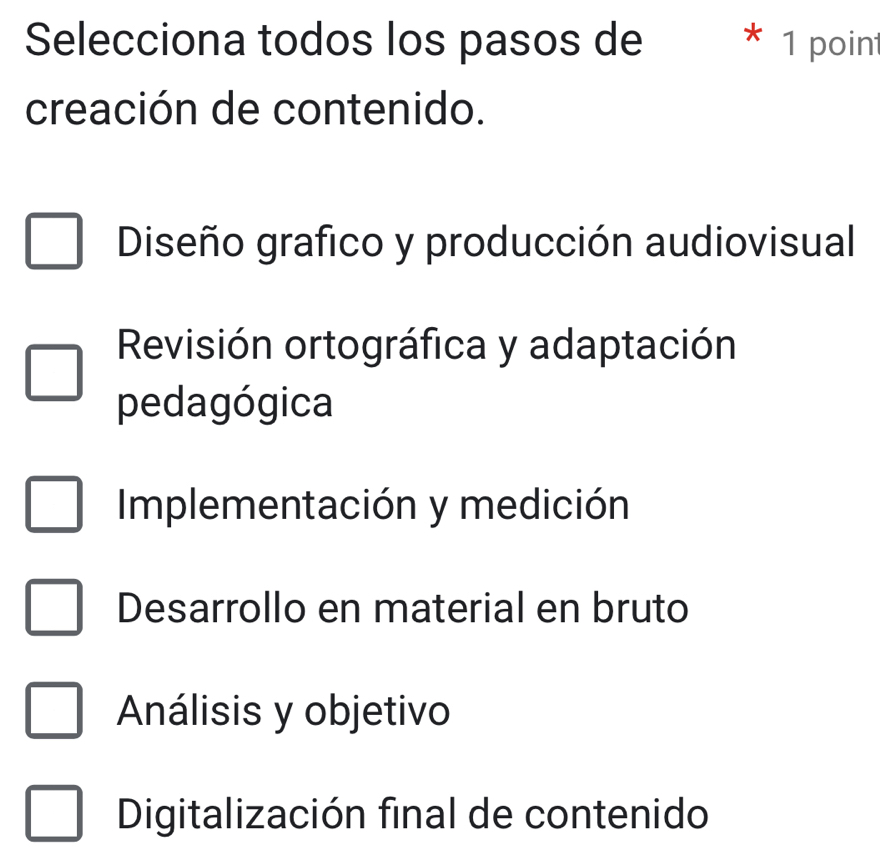The width and height of the screenshot is (880, 861).
Task: Toggle the "Digitalización final de contenido" checkbox
Action: 54,814
